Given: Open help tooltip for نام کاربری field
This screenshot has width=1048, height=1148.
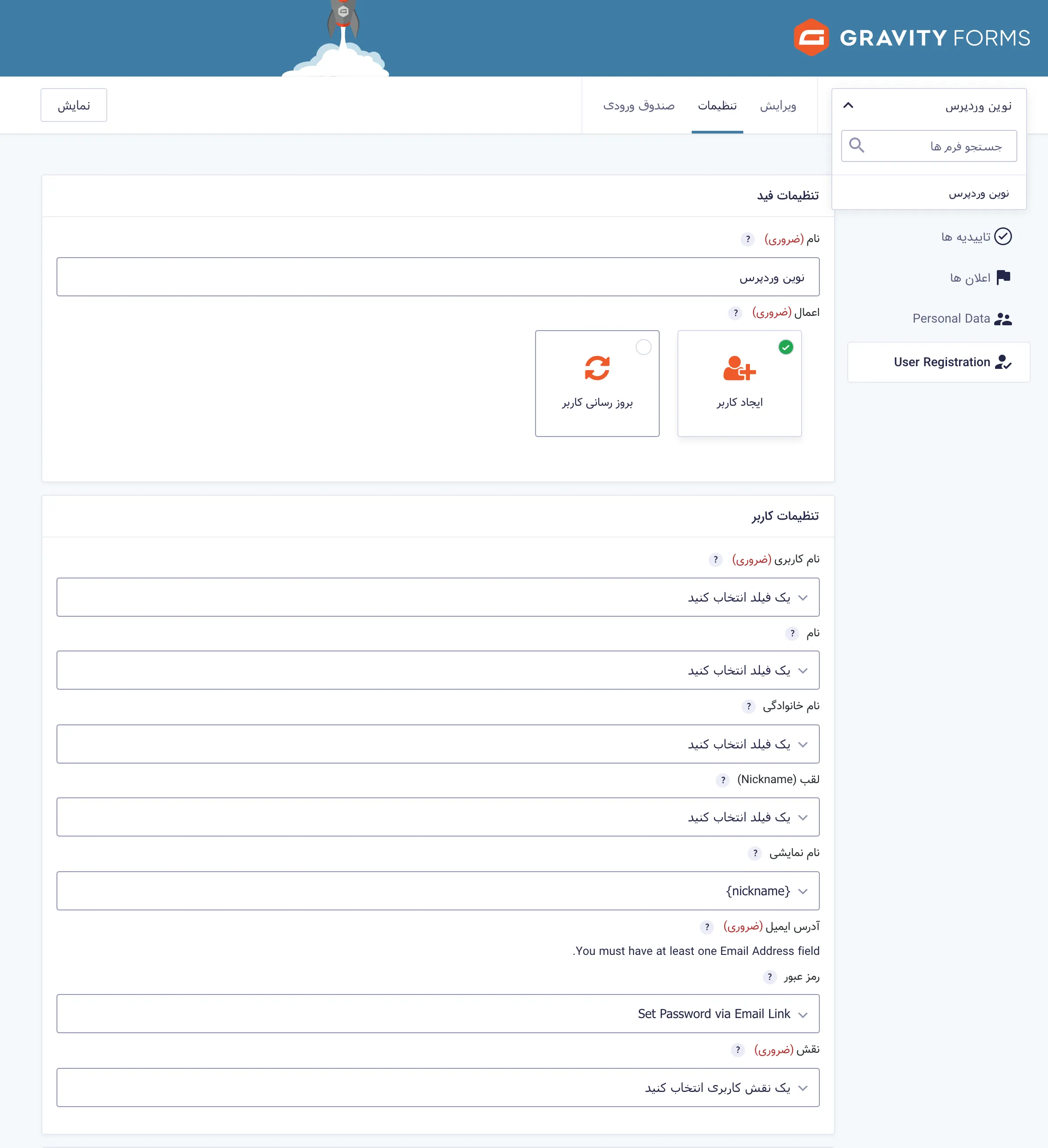Looking at the screenshot, I should coord(716,560).
